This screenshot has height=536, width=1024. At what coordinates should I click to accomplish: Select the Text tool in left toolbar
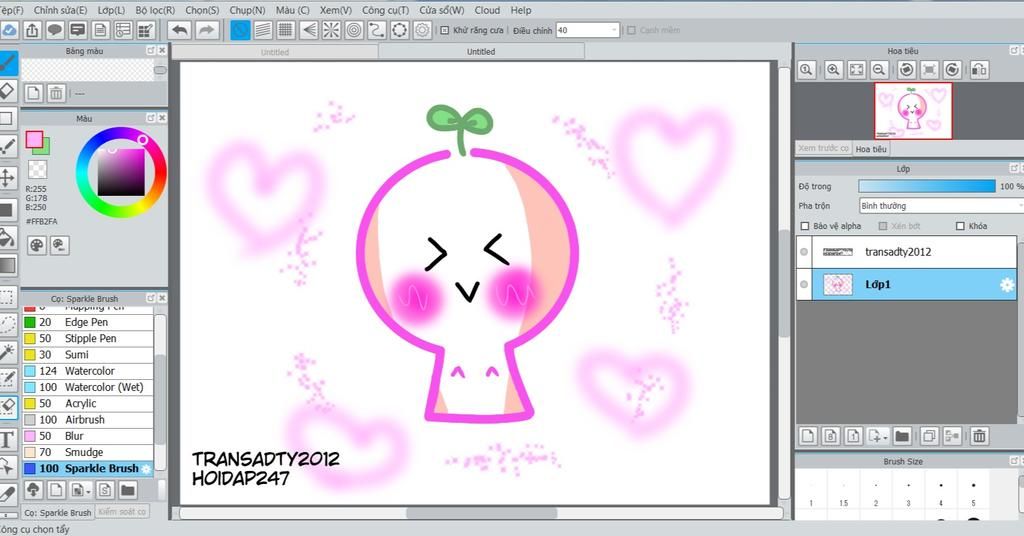[x=8, y=439]
